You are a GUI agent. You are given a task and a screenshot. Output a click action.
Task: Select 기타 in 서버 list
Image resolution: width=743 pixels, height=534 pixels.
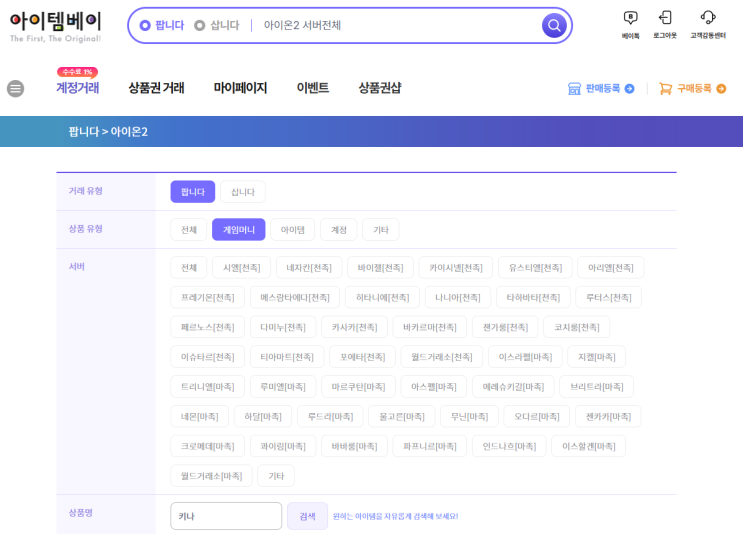tap(276, 476)
